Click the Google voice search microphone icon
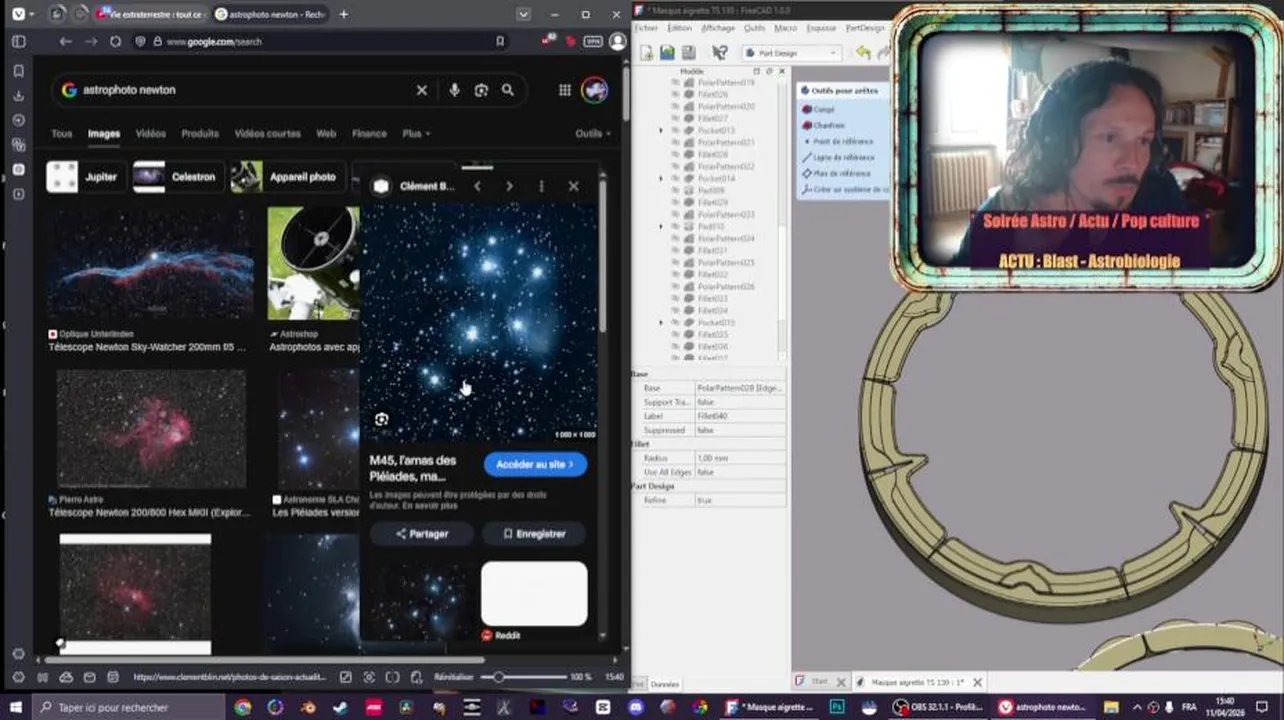This screenshot has height=720, width=1284. click(x=454, y=90)
